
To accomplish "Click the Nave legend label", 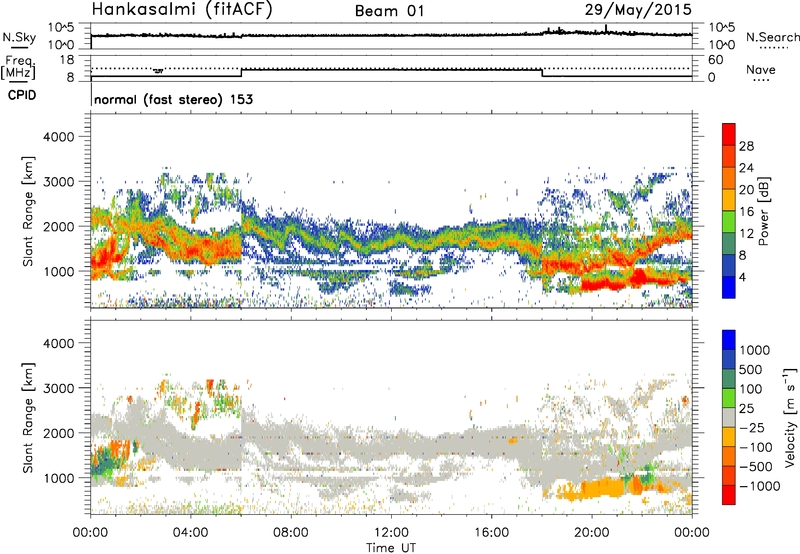I will [761, 69].
